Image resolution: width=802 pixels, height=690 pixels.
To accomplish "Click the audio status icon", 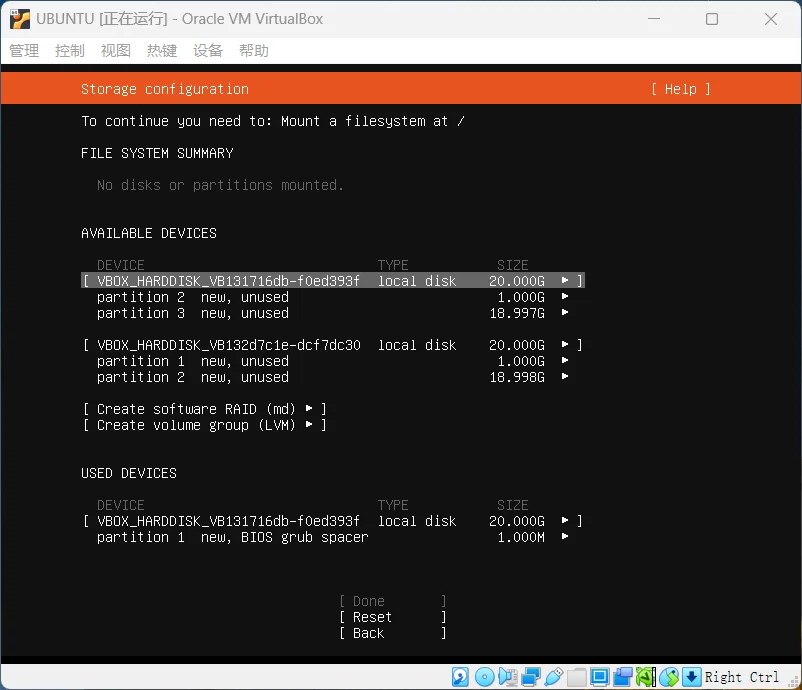I will click(508, 677).
